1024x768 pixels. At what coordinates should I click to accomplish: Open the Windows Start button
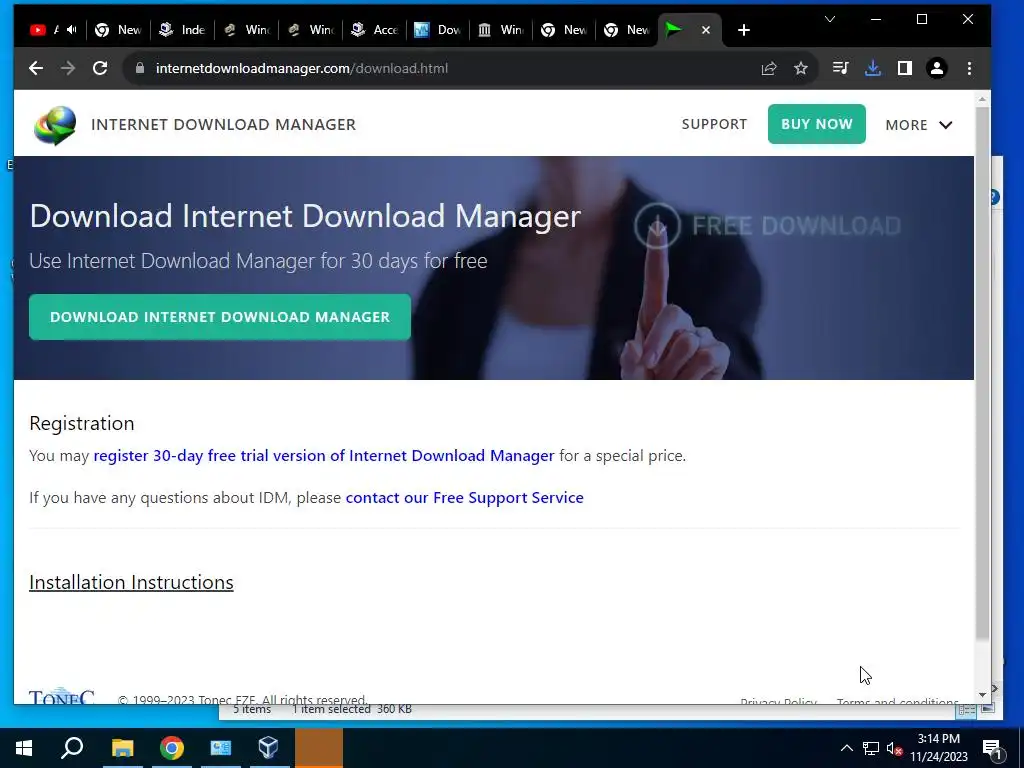click(x=24, y=748)
